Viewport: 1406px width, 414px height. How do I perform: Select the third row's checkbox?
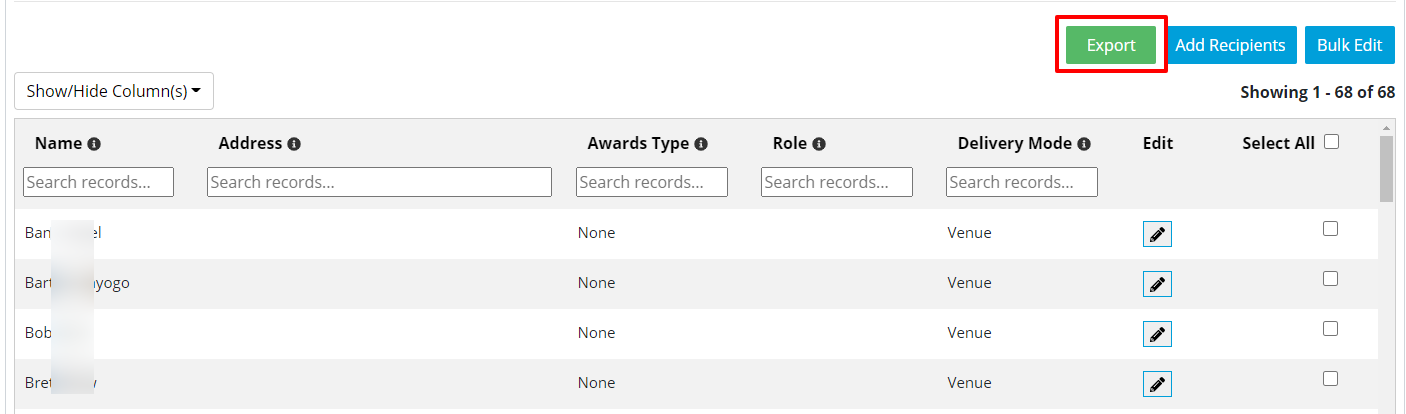point(1330,329)
